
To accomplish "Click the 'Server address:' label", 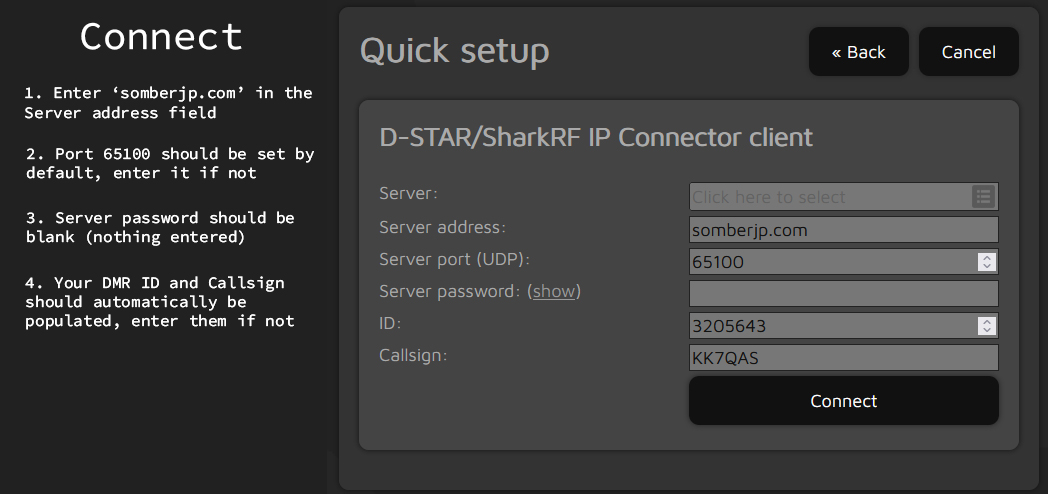I will [x=442, y=228].
